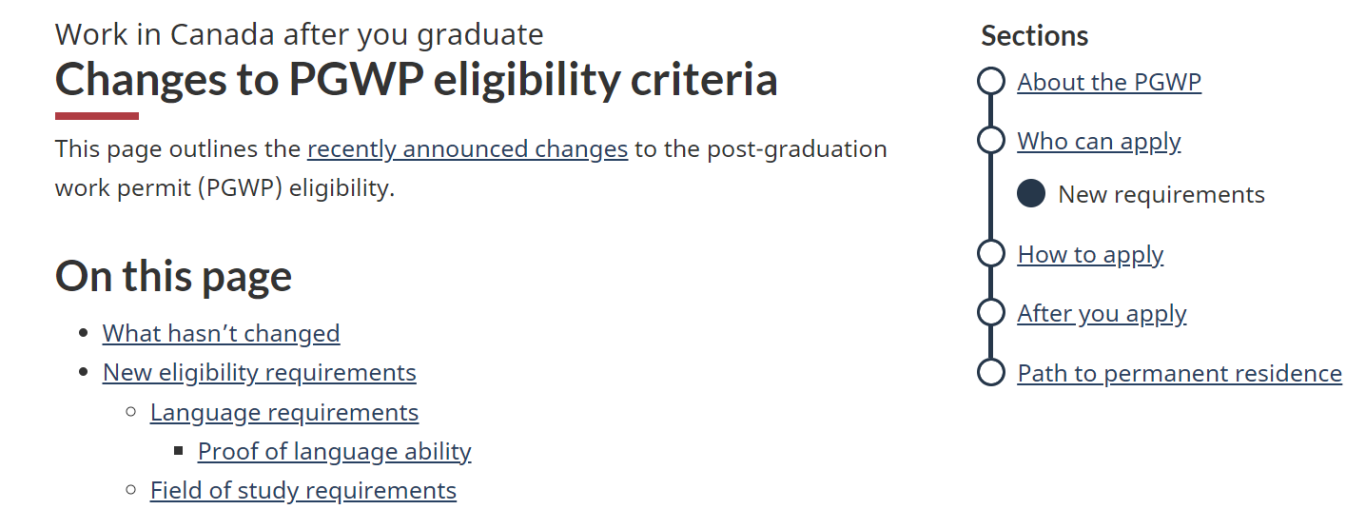Click the circle marker beside How to apply

click(x=990, y=254)
